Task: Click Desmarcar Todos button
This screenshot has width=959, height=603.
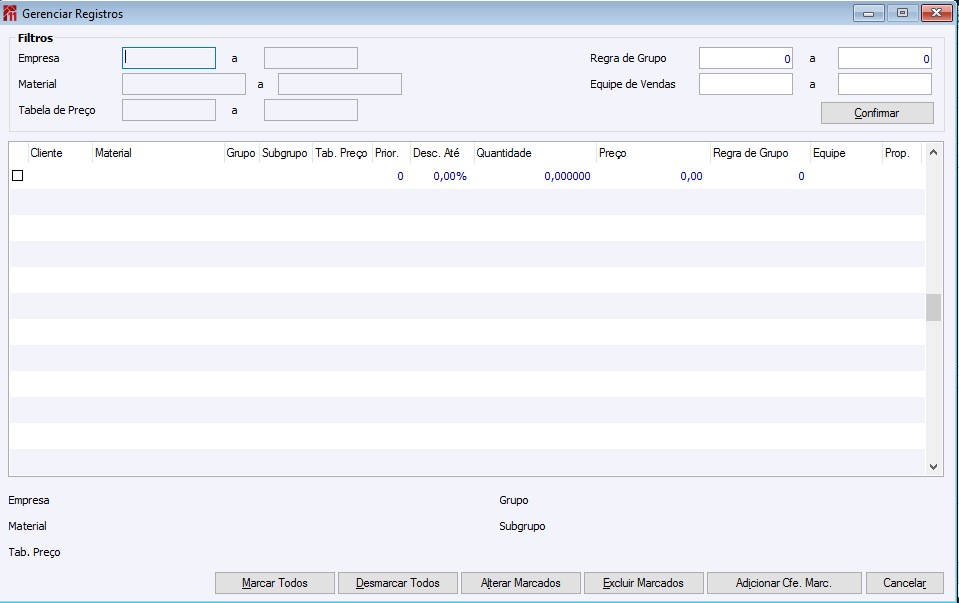Action: (x=398, y=583)
